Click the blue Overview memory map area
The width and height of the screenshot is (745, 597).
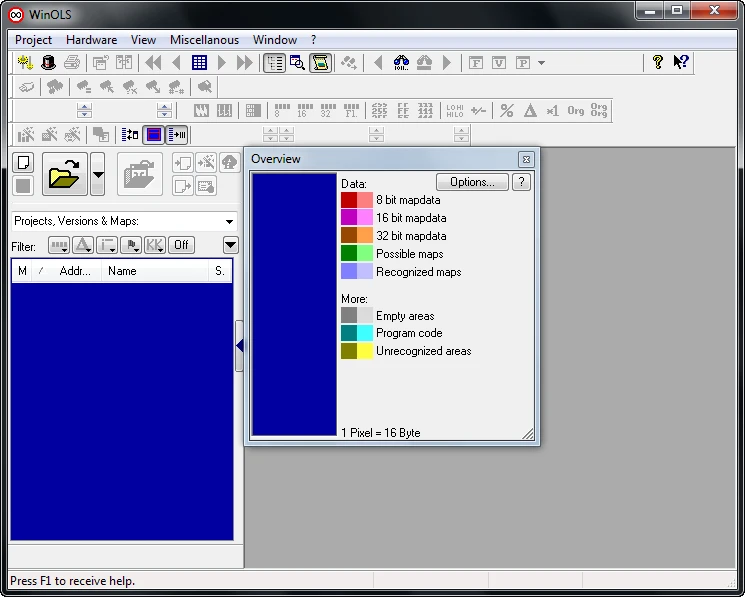(x=294, y=304)
